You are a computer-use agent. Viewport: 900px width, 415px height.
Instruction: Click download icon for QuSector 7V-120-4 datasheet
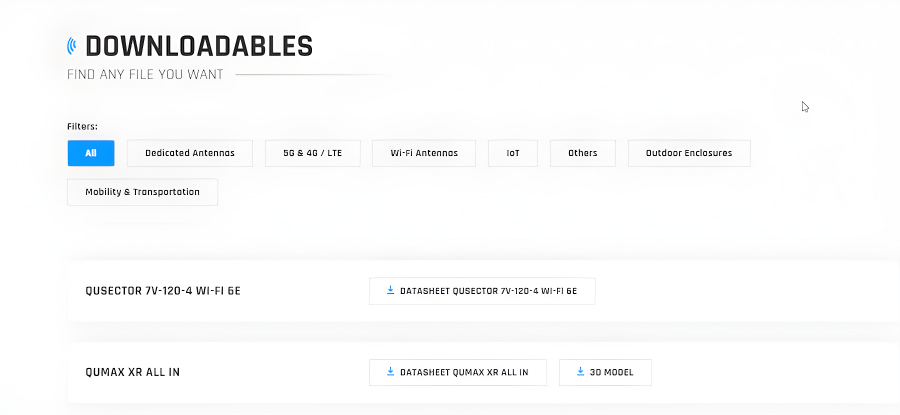point(390,290)
